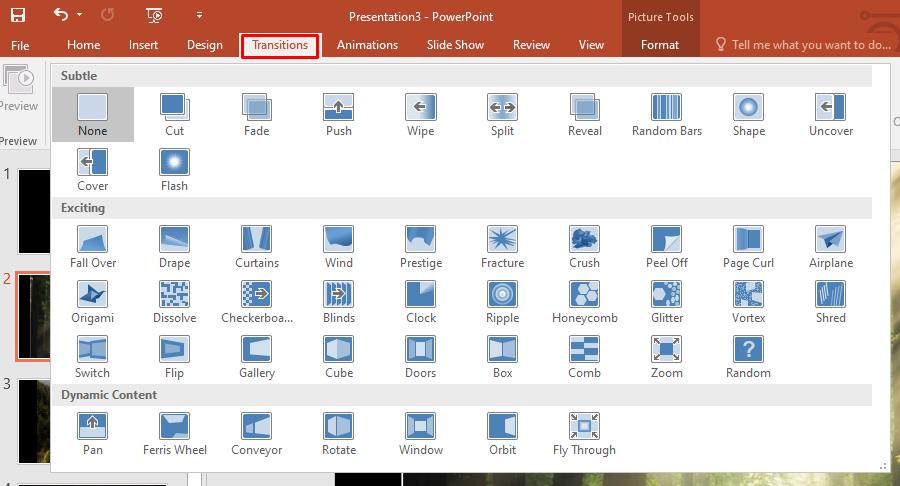Apply the Blinds transition
Viewport: 900px width, 486px height.
coord(339,302)
